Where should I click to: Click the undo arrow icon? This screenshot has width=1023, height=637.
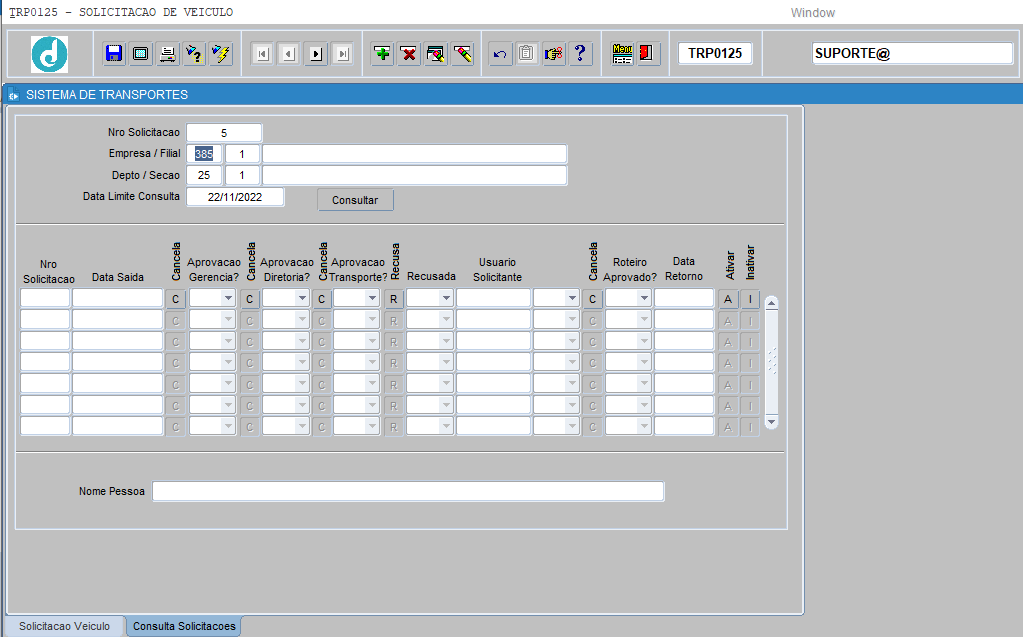(x=500, y=54)
